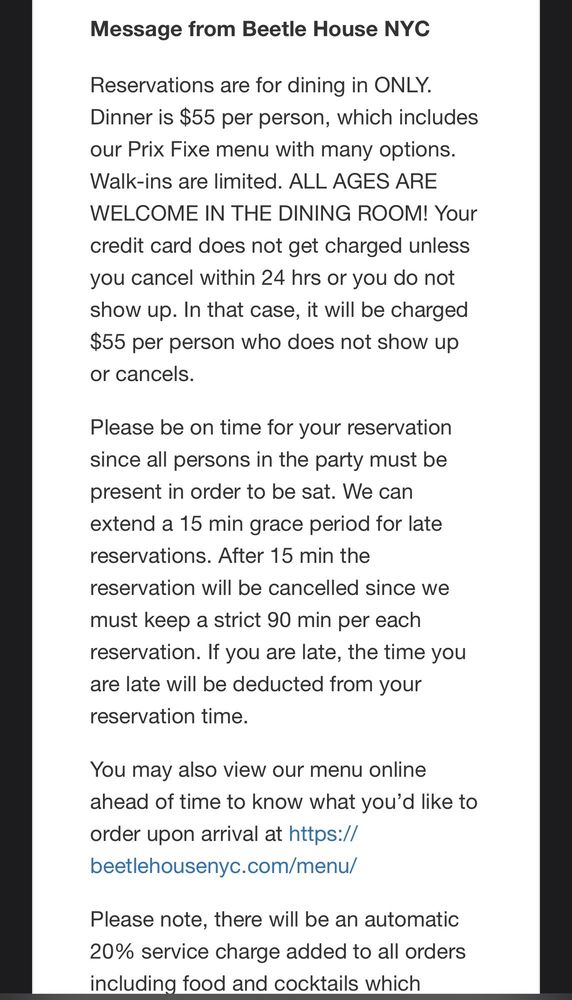Viewport: 572px width, 1000px height.
Task: Tap "including food and cocktails which" line
Action: [x=255, y=983]
